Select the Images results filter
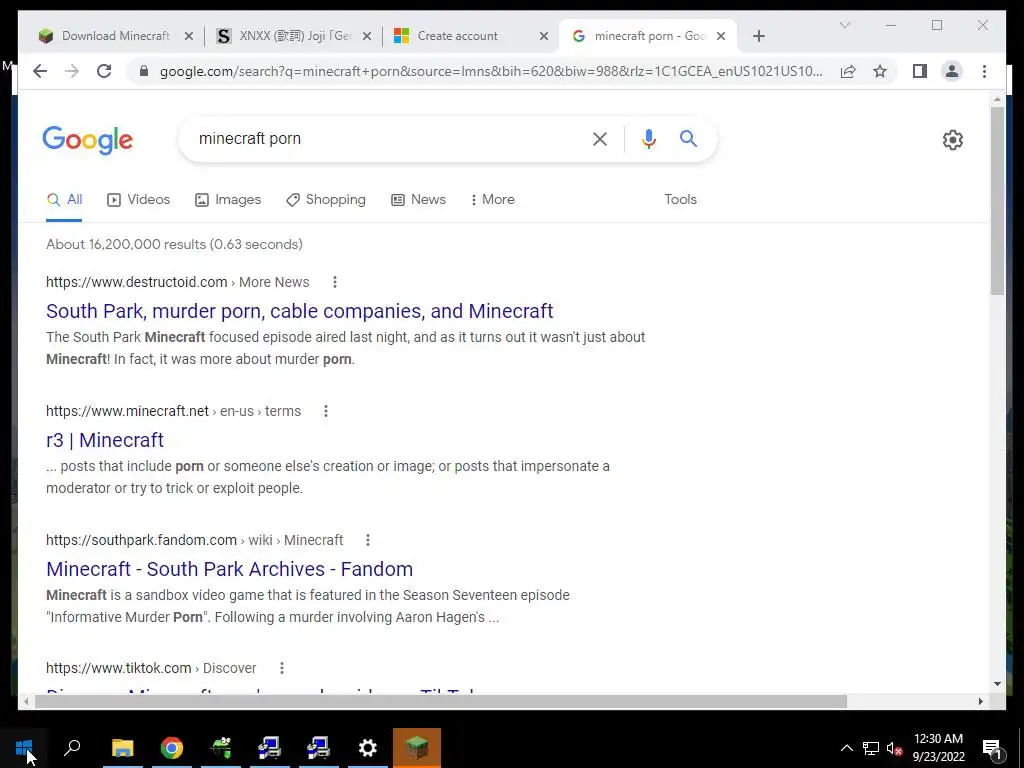 pyautogui.click(x=228, y=200)
